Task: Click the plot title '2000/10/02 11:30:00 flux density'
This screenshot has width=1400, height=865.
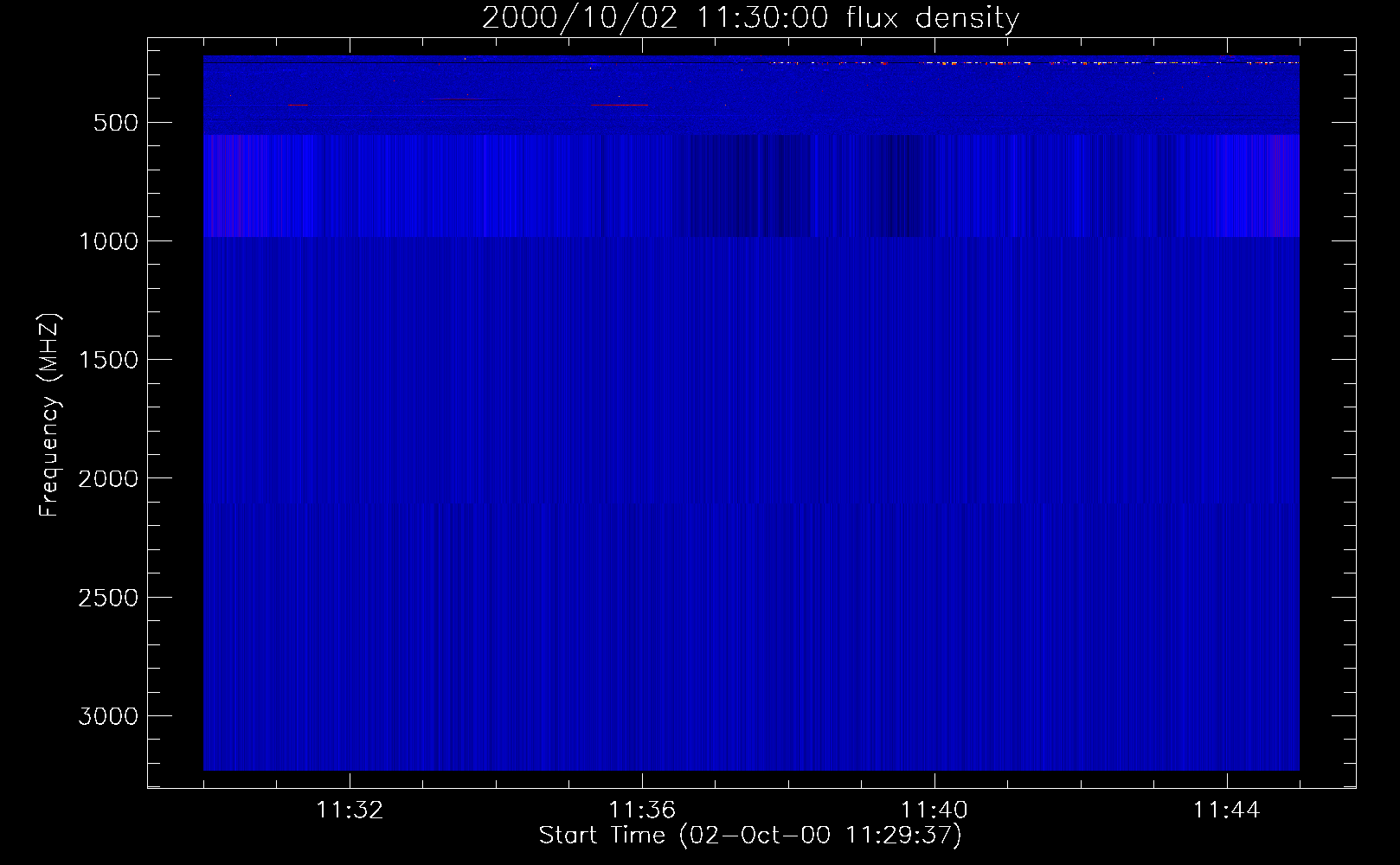Action: pyautogui.click(x=750, y=18)
